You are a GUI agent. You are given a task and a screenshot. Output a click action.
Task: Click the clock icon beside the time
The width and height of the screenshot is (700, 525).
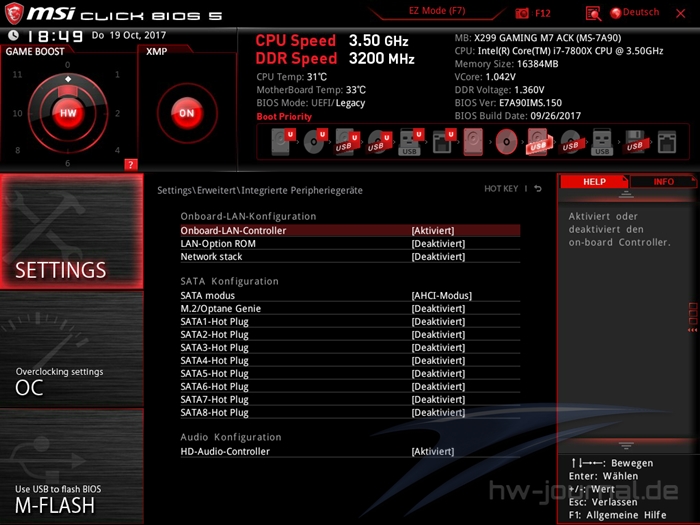[13, 35]
